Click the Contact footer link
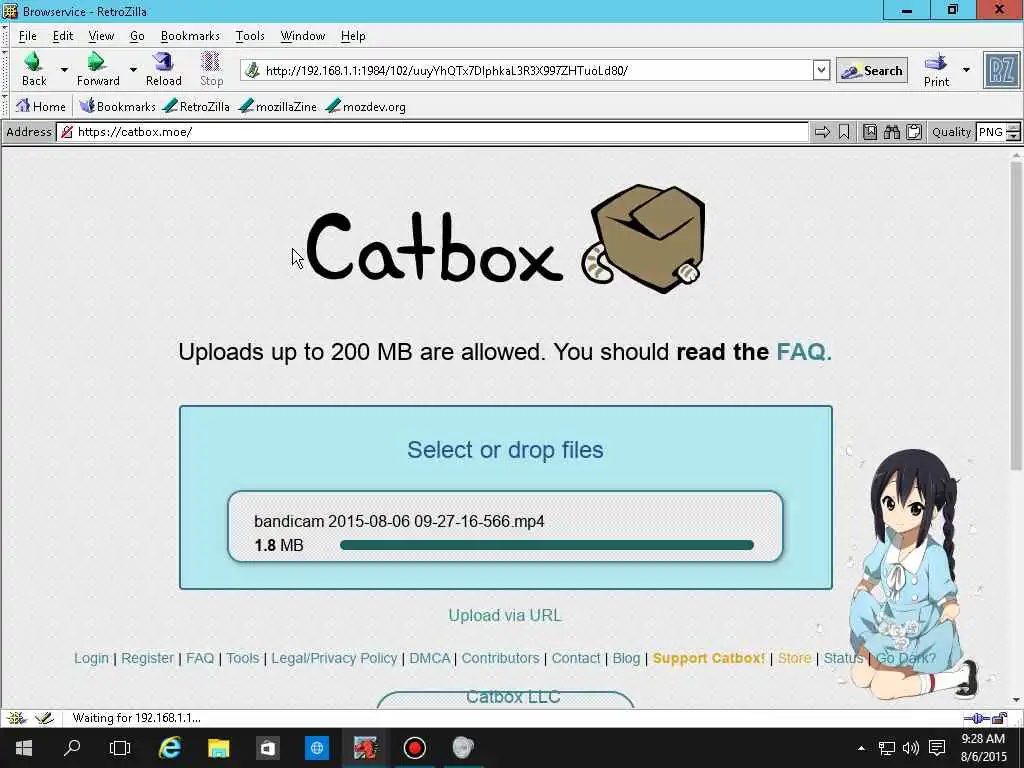Screen dimensions: 1024x768 click(x=576, y=658)
